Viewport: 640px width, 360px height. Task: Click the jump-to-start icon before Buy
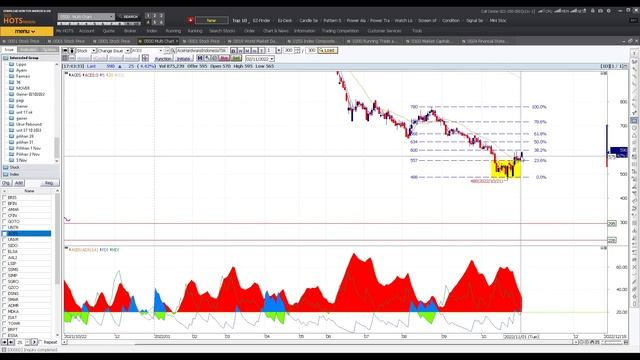(200, 58)
